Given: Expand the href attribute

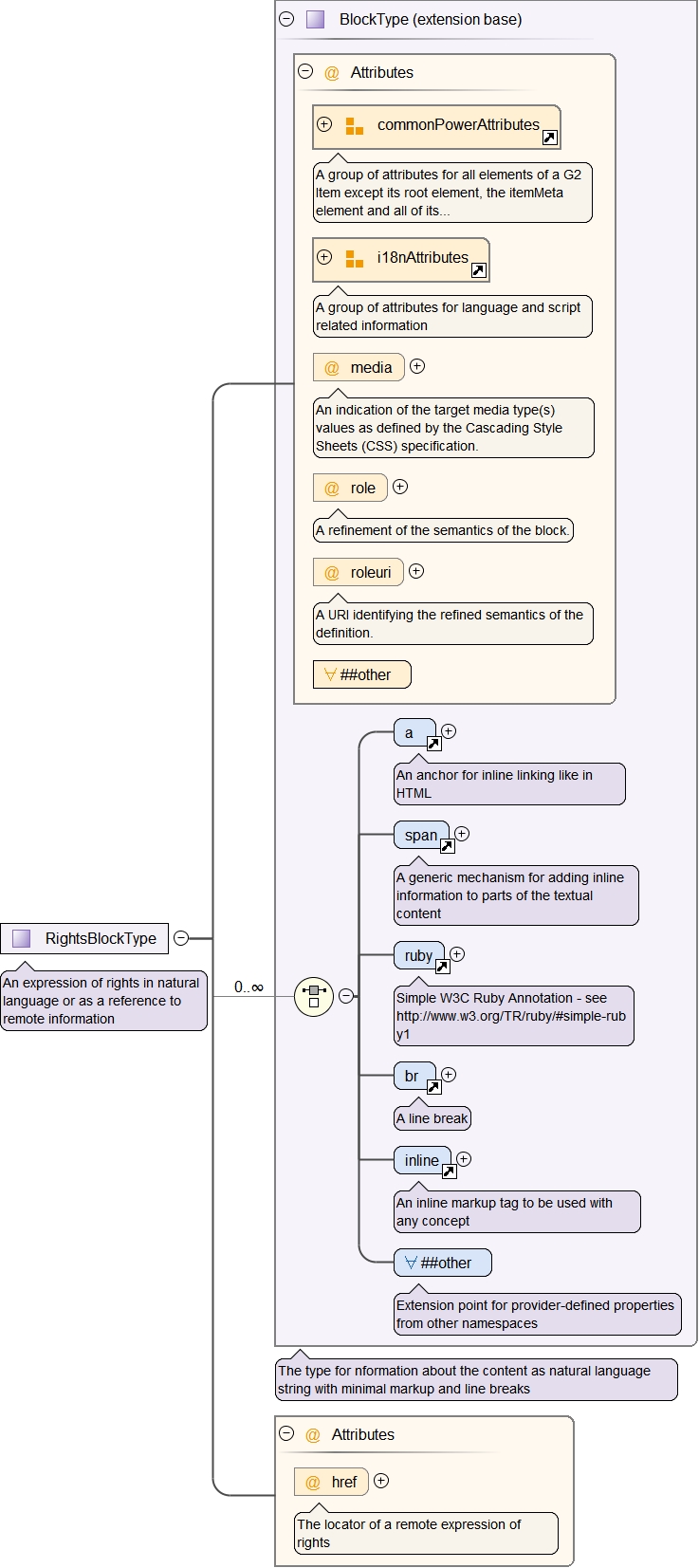Looking at the screenshot, I should (381, 1481).
